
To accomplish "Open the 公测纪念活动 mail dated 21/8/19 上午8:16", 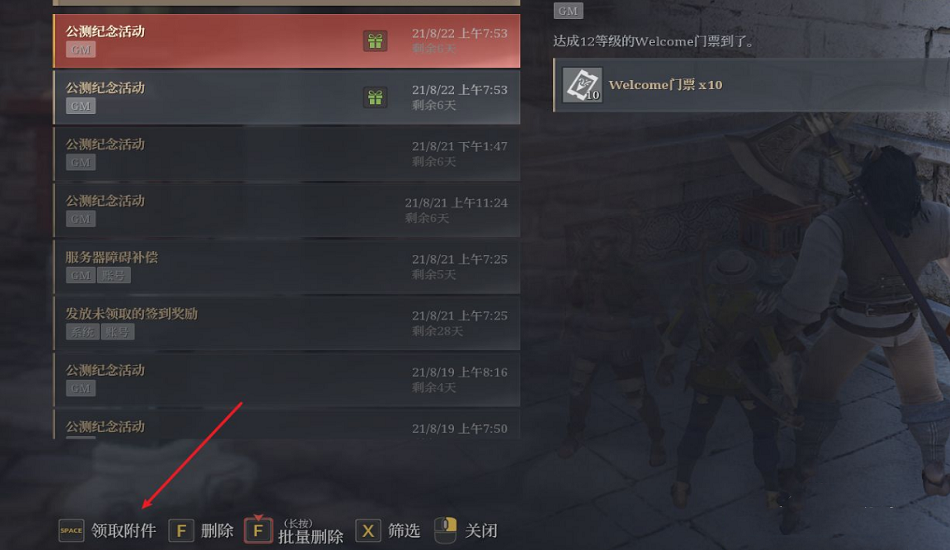I will click(287, 379).
